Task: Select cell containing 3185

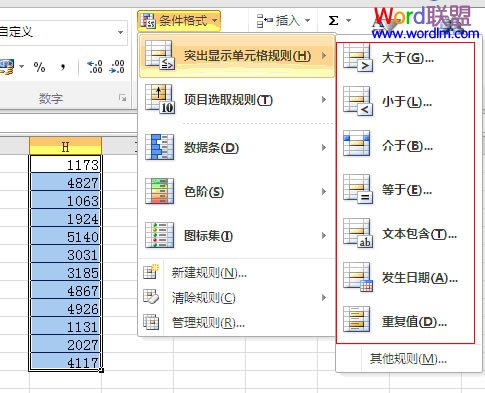Action: point(65,272)
